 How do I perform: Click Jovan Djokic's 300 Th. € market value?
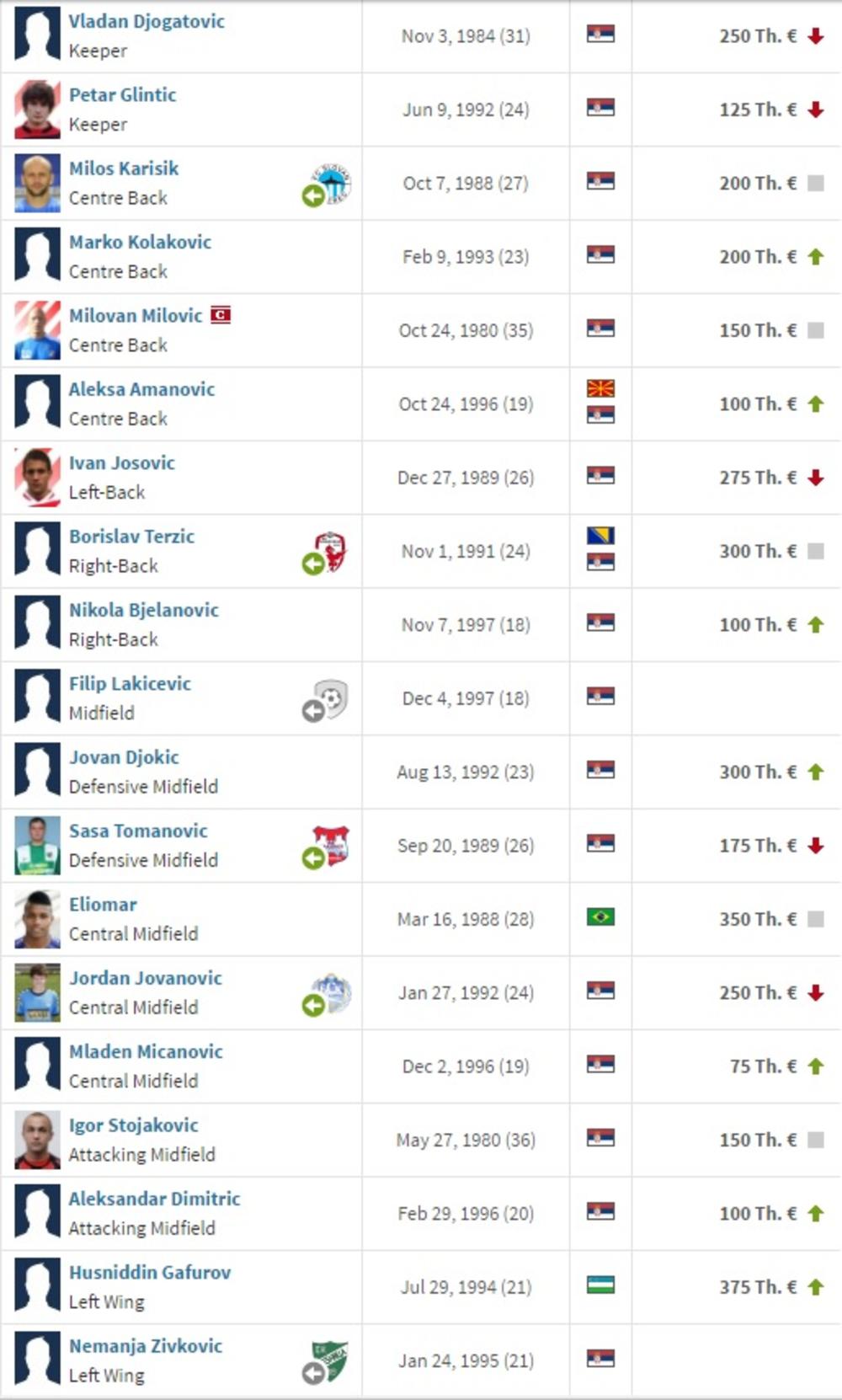coord(757,772)
